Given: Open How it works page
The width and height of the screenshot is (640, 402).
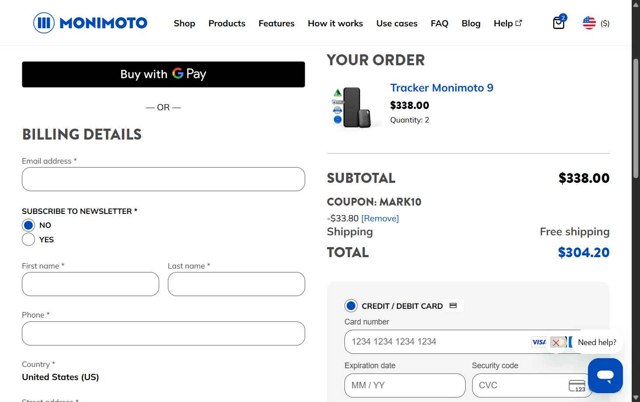Looking at the screenshot, I should pyautogui.click(x=335, y=23).
